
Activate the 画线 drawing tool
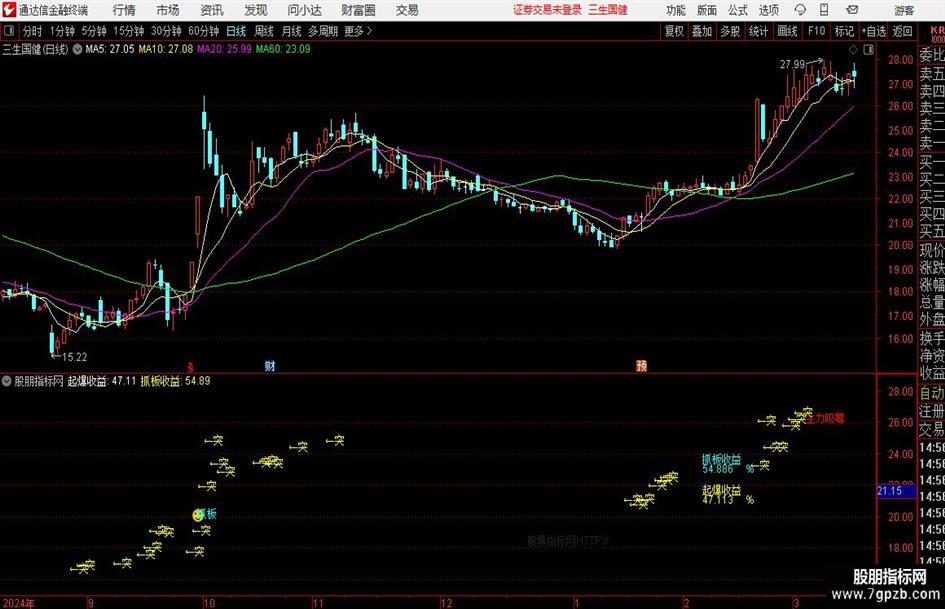787,31
